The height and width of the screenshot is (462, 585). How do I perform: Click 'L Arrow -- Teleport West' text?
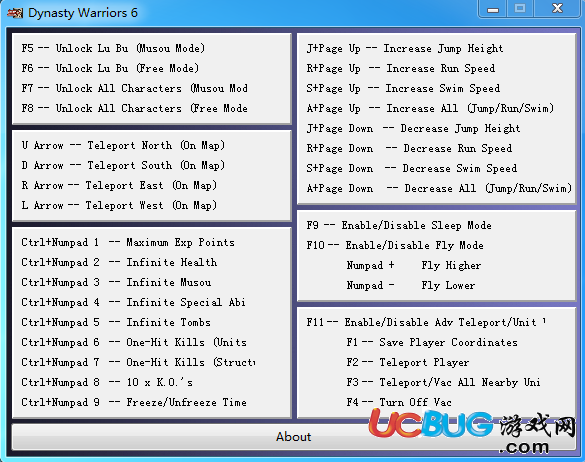tap(119, 206)
